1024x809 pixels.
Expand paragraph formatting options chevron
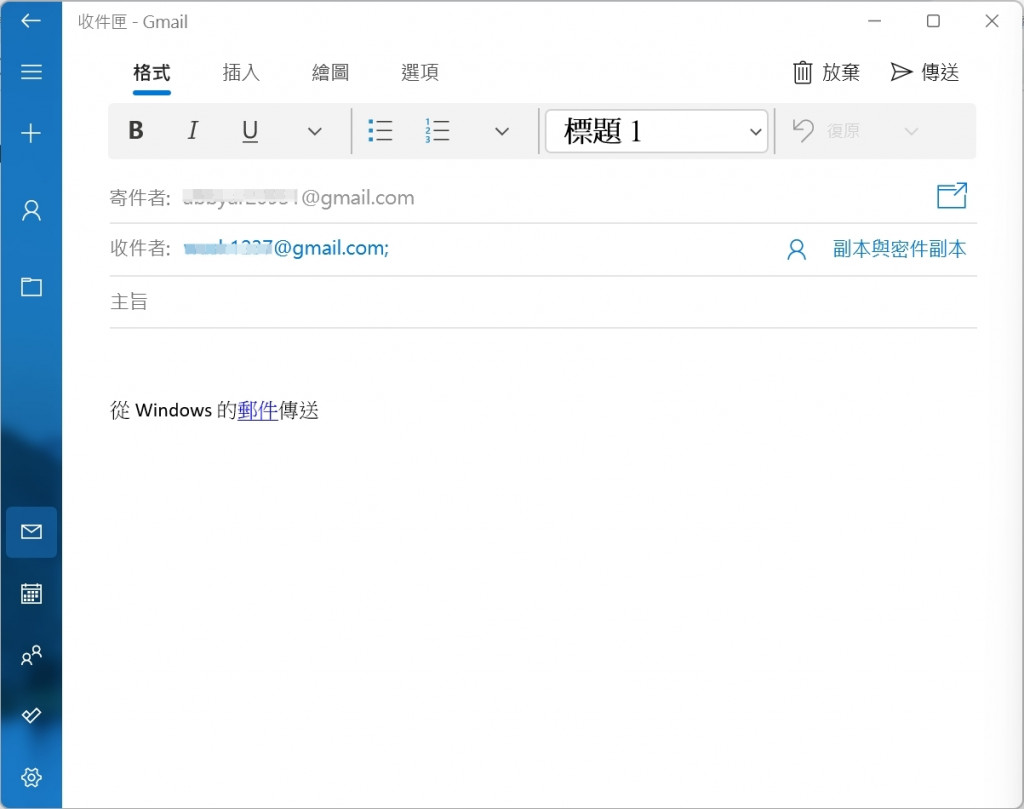click(502, 131)
